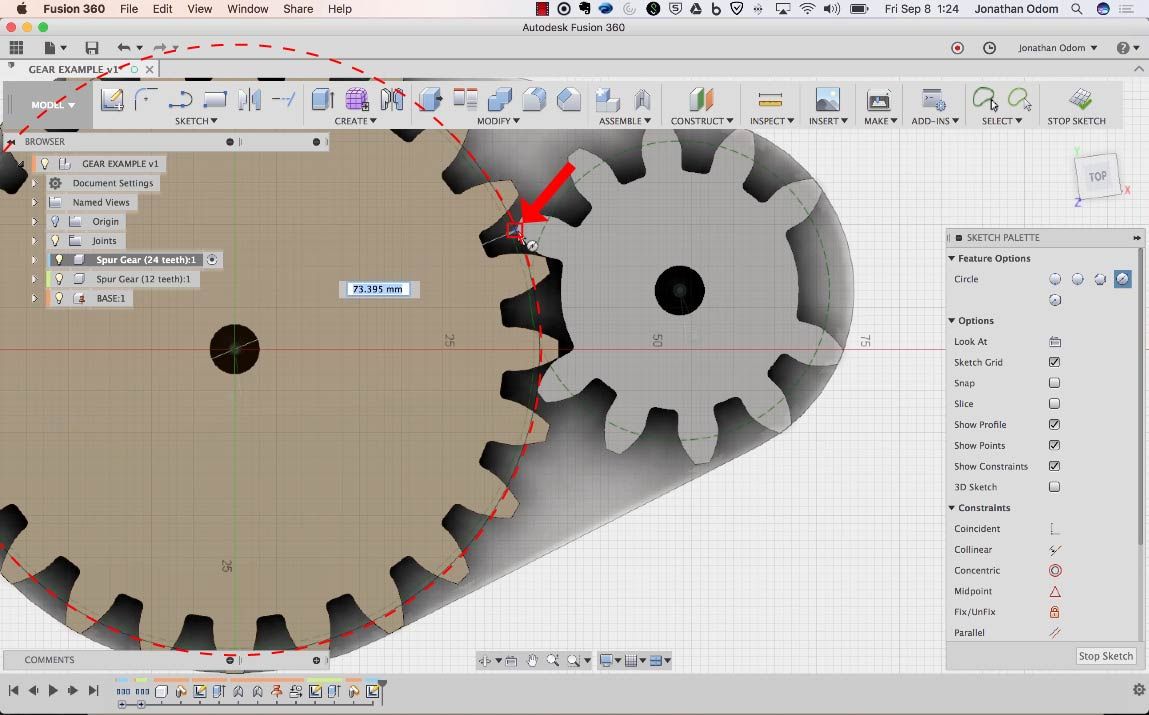Click the Look At icon in Sketch Palette
The image size is (1149, 715).
point(1054,342)
